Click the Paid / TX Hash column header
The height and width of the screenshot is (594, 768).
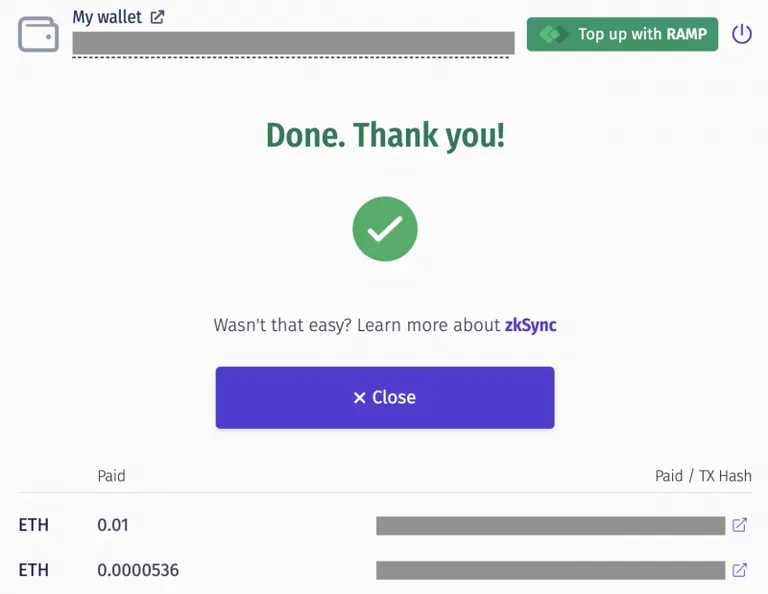click(703, 476)
